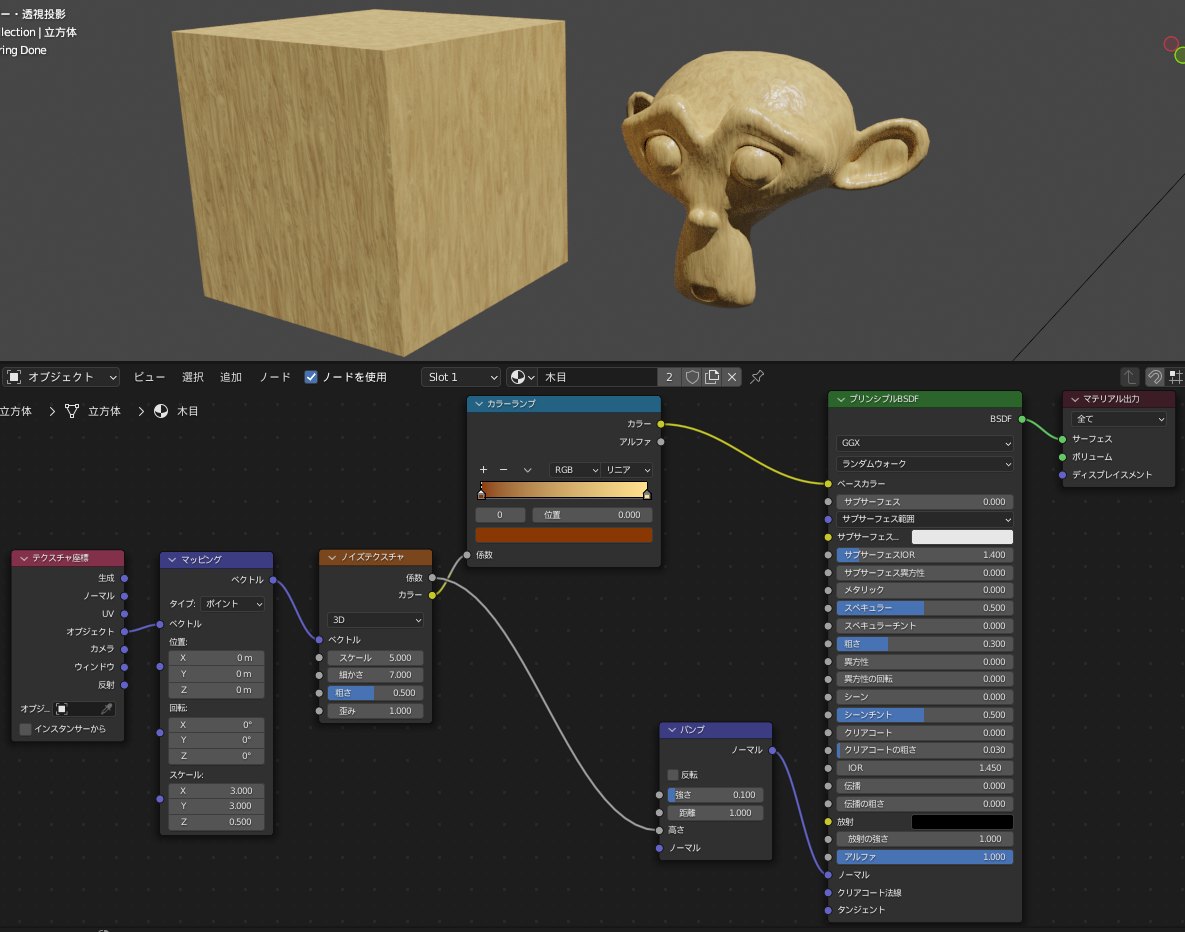The width and height of the screenshot is (1185, 932).
Task: Click the snapping magnet icon in header
Action: pos(1155,376)
